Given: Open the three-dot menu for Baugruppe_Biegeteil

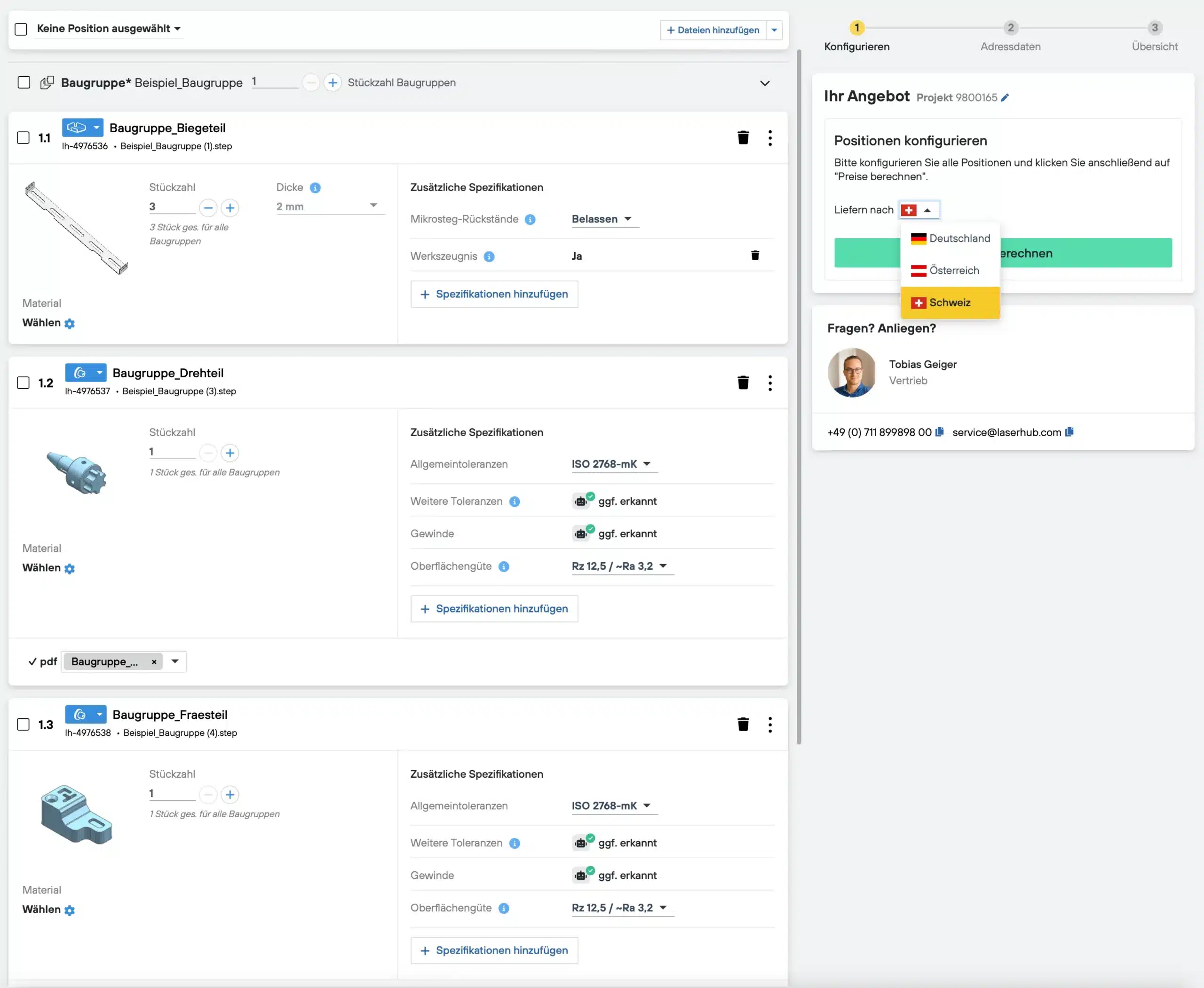Looking at the screenshot, I should tap(770, 138).
